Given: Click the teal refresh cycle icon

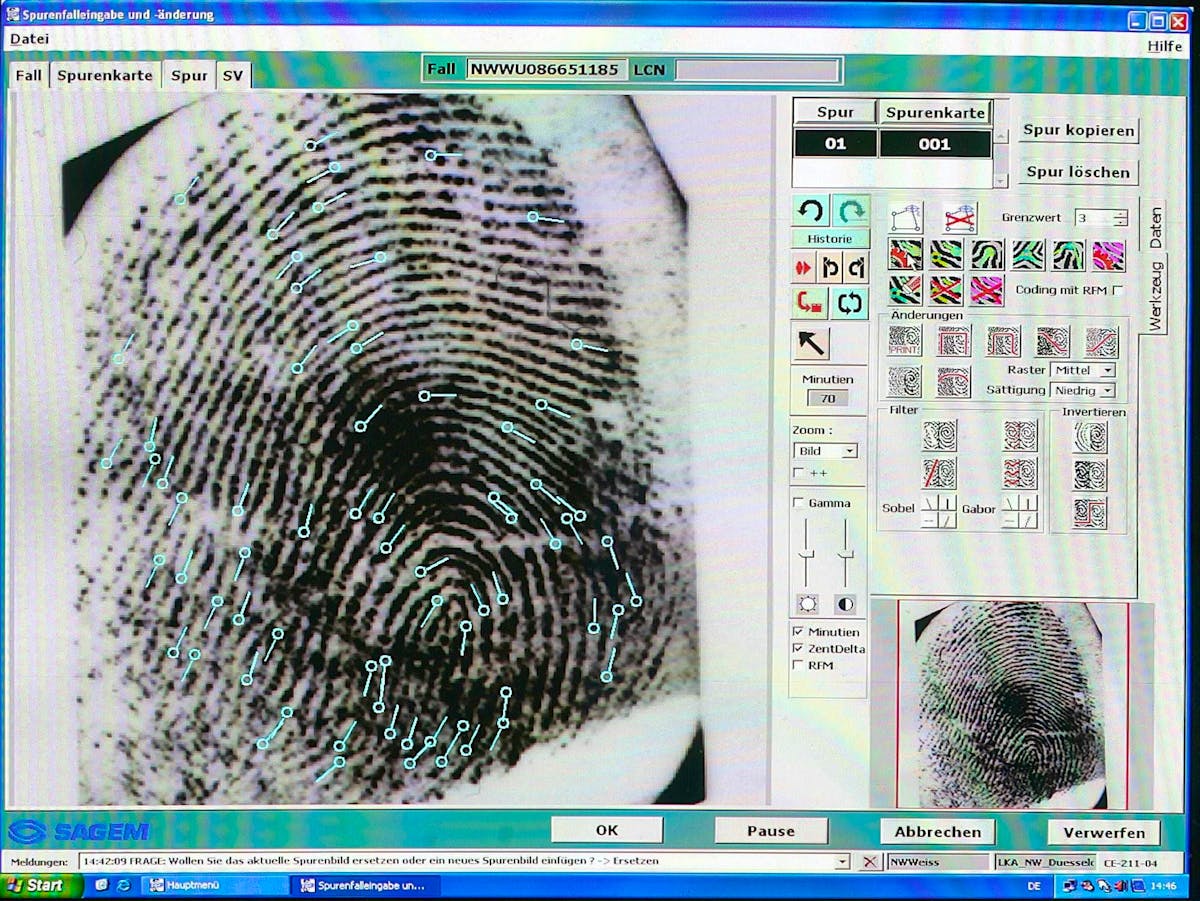Looking at the screenshot, I should [850, 303].
